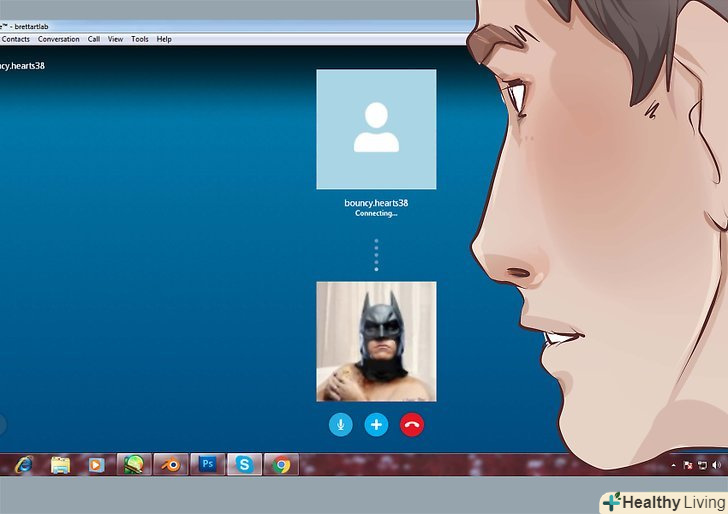Viewport: 728px width, 514px height.
Task: Click the network tray icon
Action: tap(702, 465)
